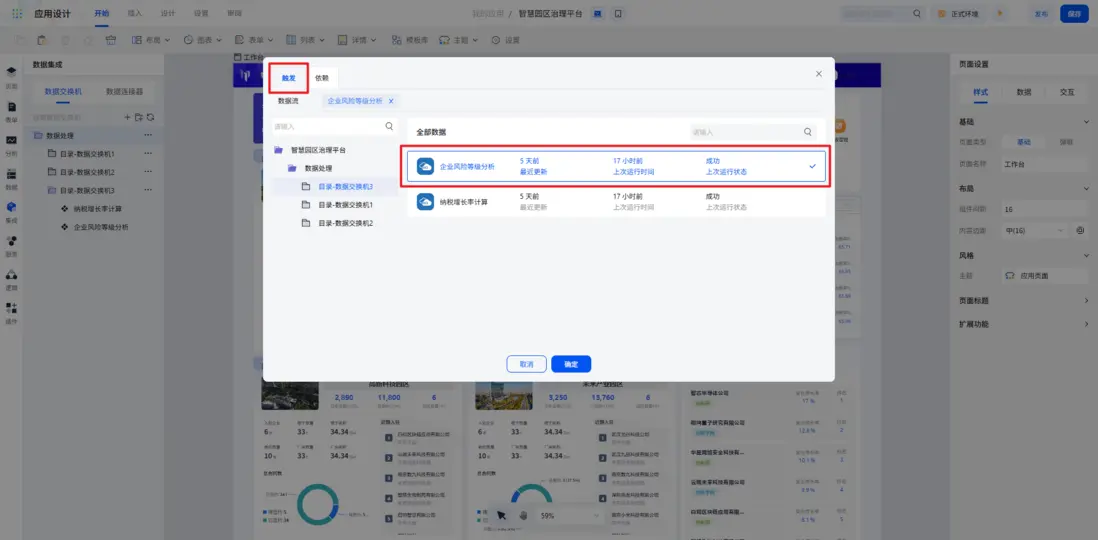This screenshot has width=1098, height=540.
Task: Open the 图表 chart dropdown
Action: point(203,40)
